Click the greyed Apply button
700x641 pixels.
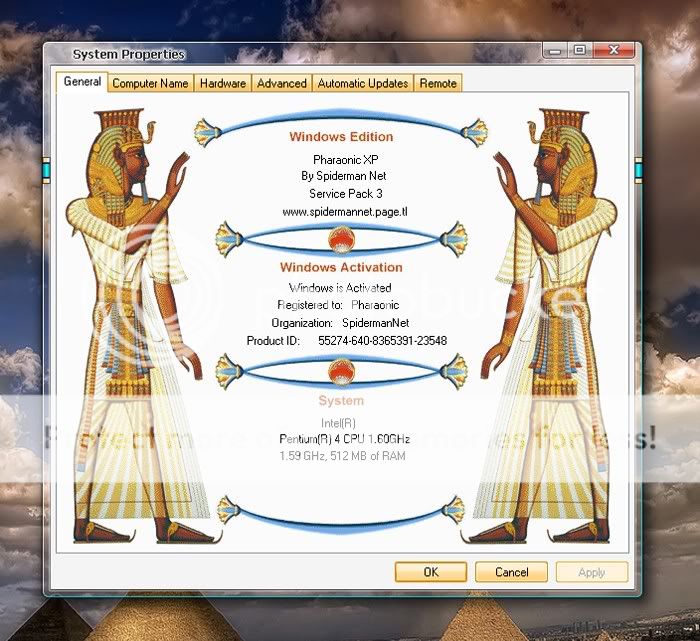click(x=592, y=572)
